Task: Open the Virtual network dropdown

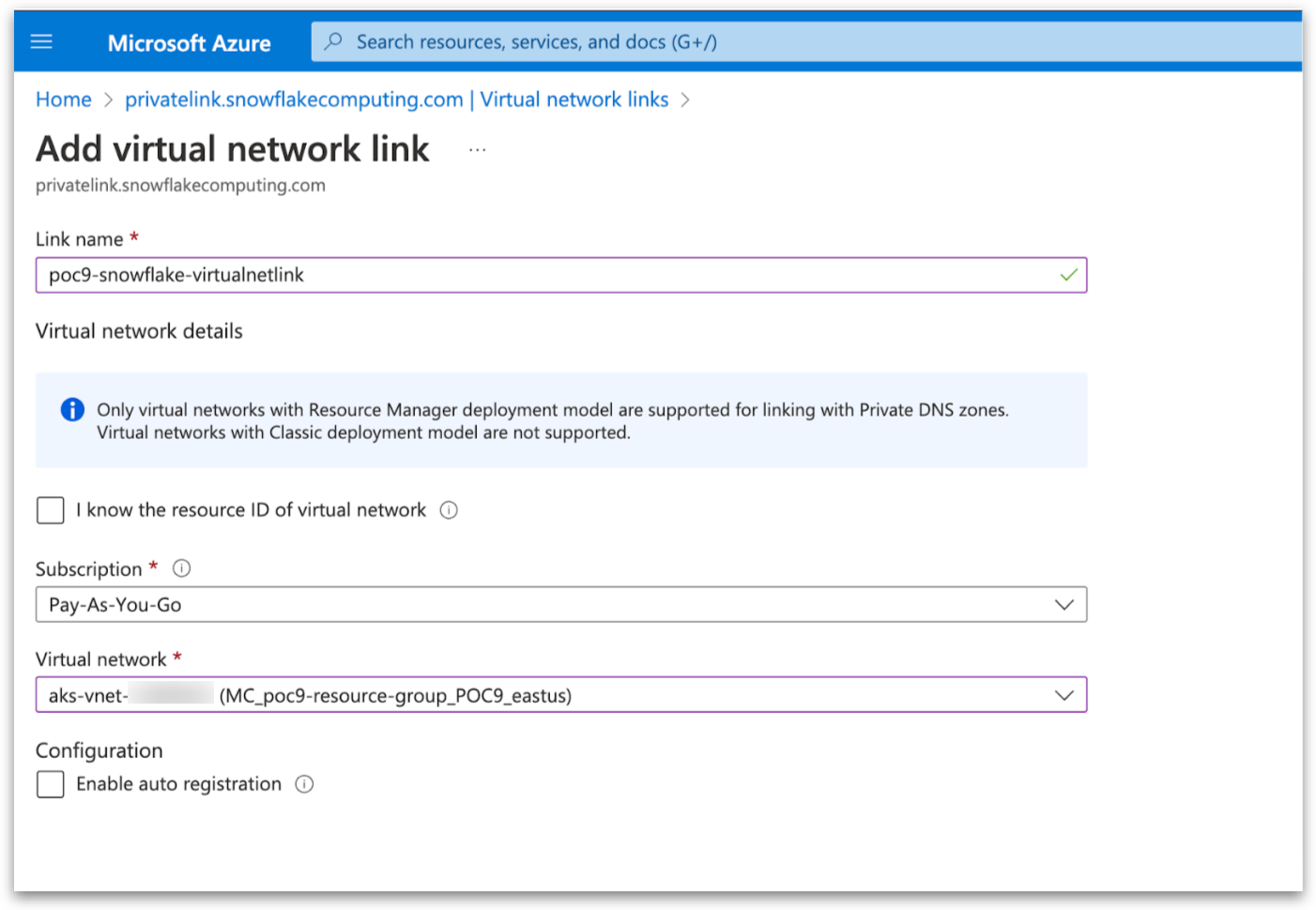Action: tap(1064, 695)
